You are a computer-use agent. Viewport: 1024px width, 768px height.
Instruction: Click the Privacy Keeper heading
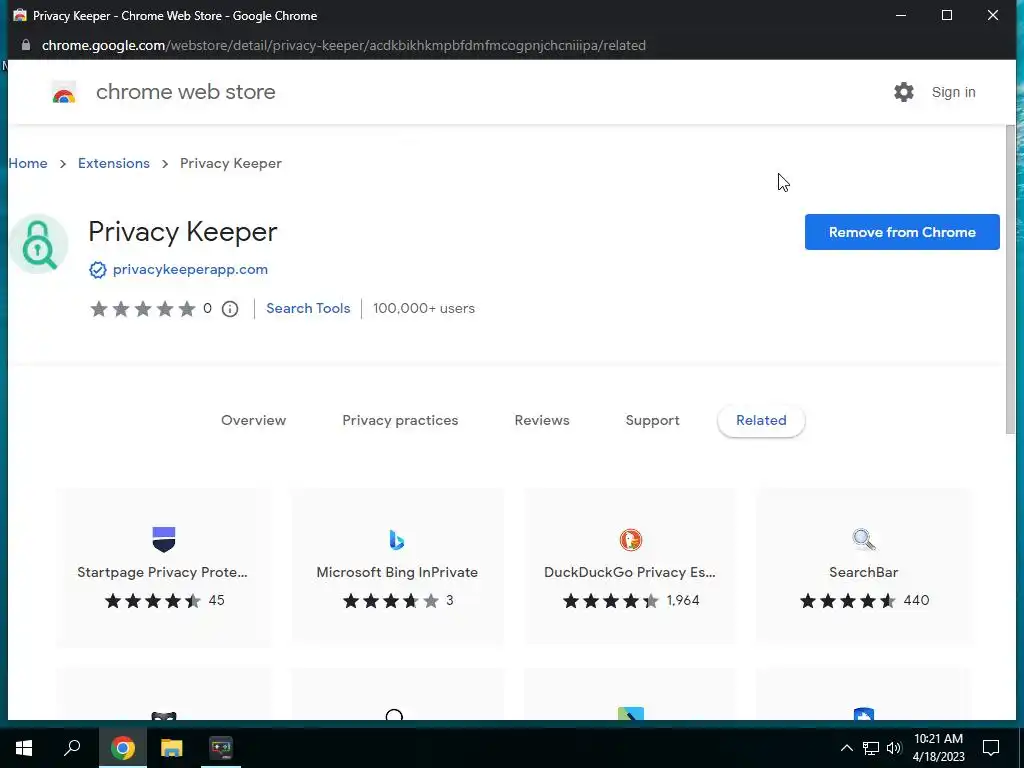pos(183,232)
